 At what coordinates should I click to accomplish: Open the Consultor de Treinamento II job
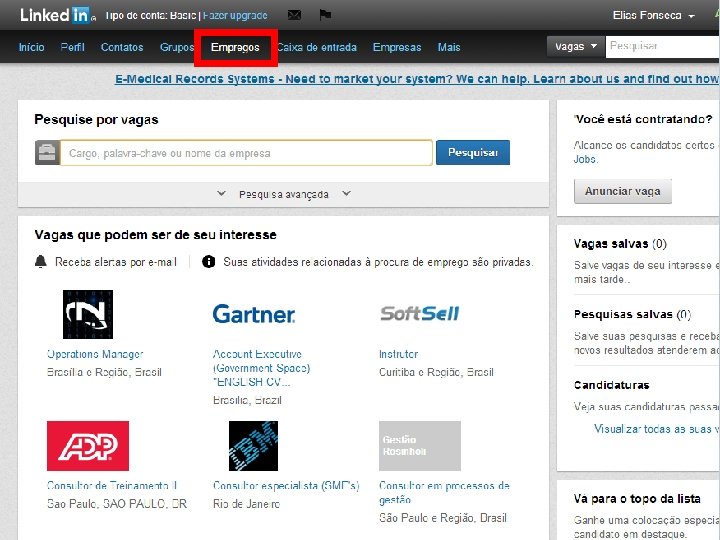(112, 486)
